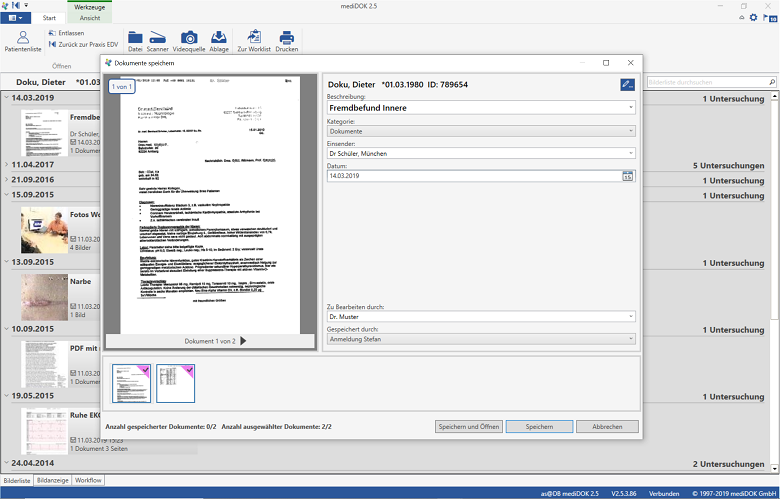
Task: Open the Patientenliste
Action: [22, 41]
